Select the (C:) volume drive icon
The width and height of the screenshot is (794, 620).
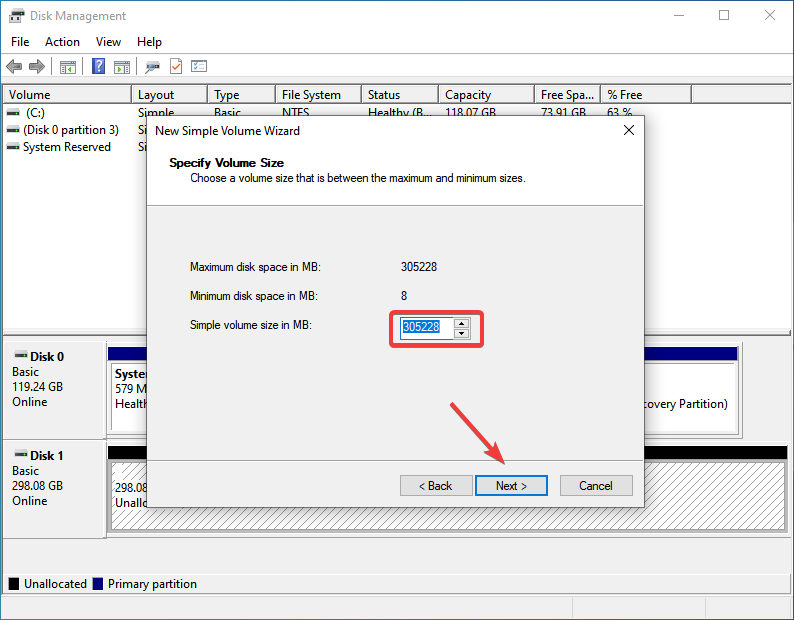[13, 112]
